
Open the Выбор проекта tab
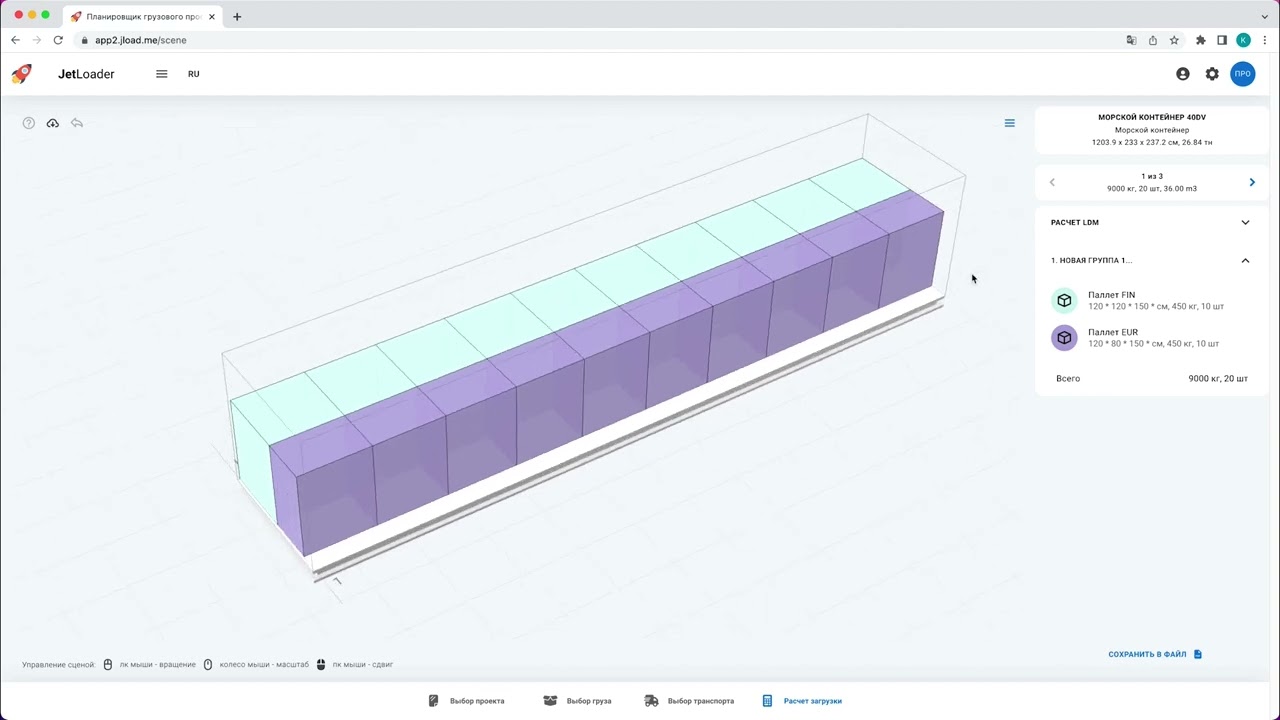pos(466,701)
